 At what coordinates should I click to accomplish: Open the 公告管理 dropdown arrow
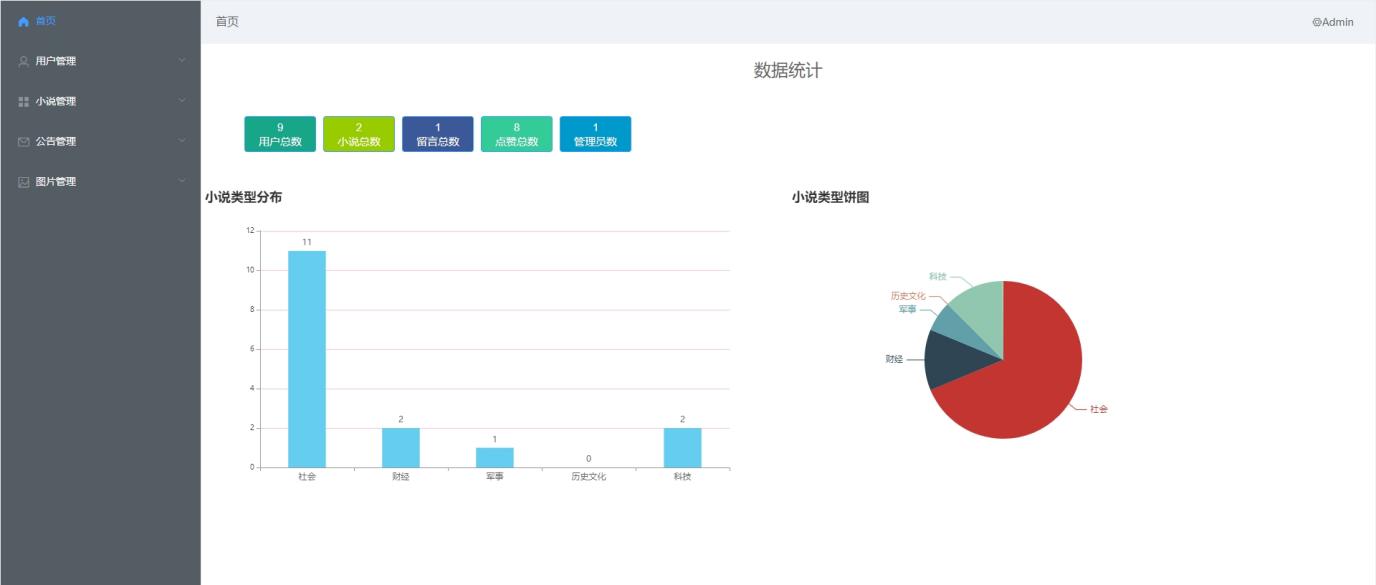pos(181,141)
